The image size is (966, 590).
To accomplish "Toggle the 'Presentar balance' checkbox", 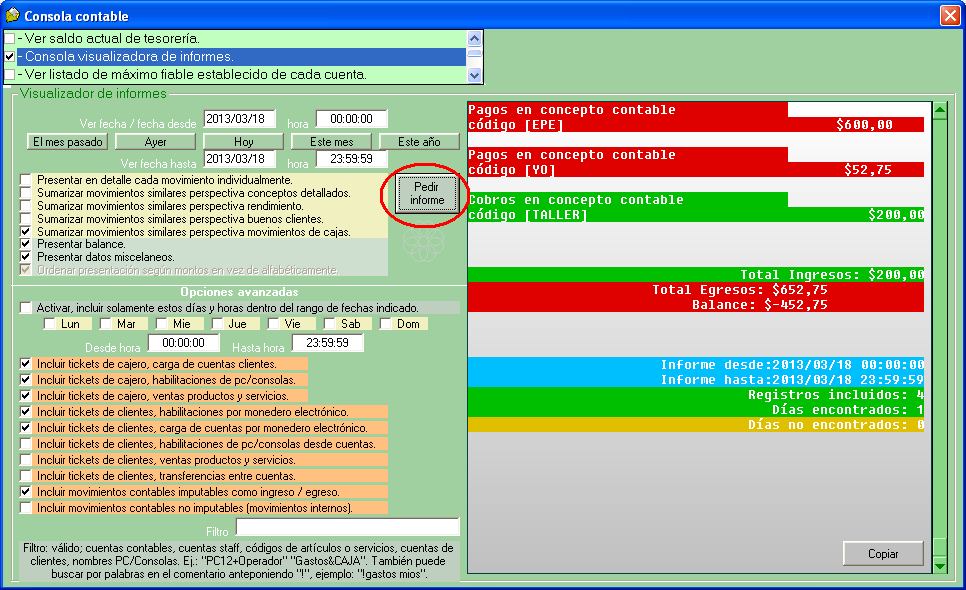I will 25,244.
